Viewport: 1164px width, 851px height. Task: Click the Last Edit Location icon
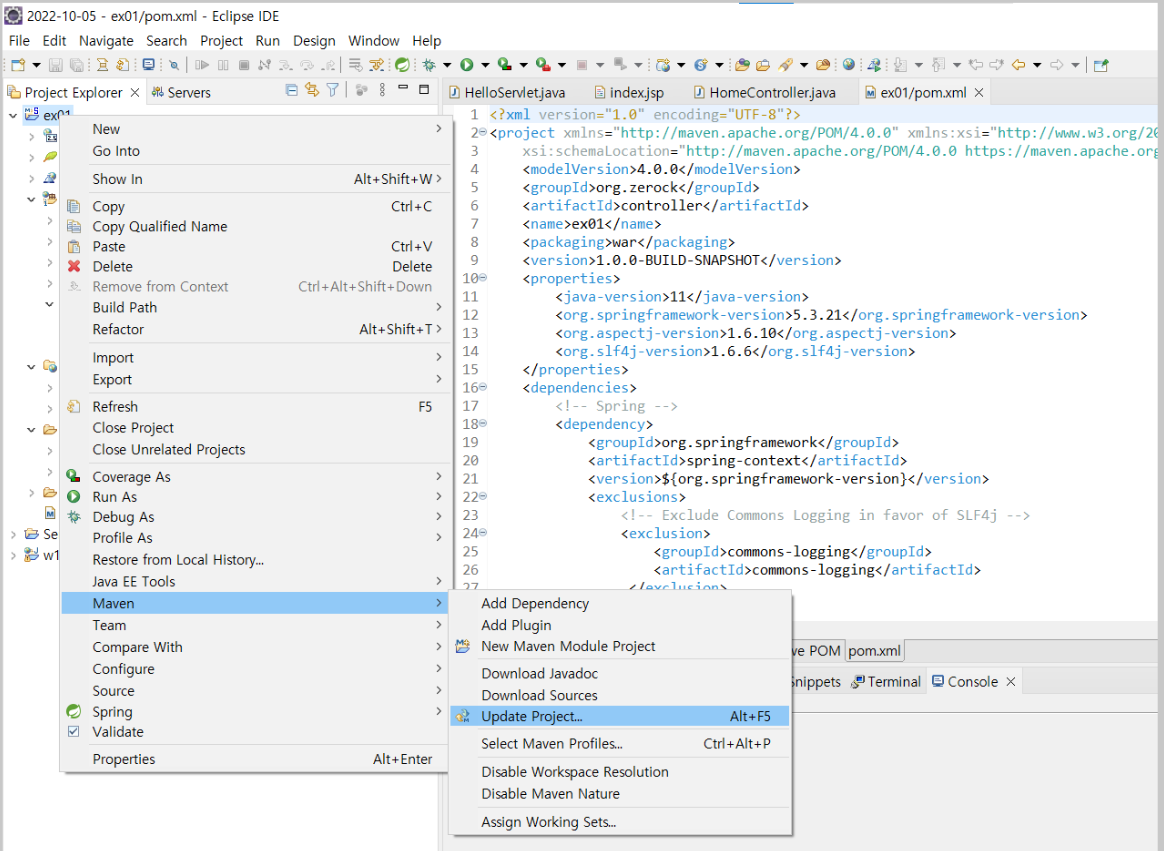[975, 65]
